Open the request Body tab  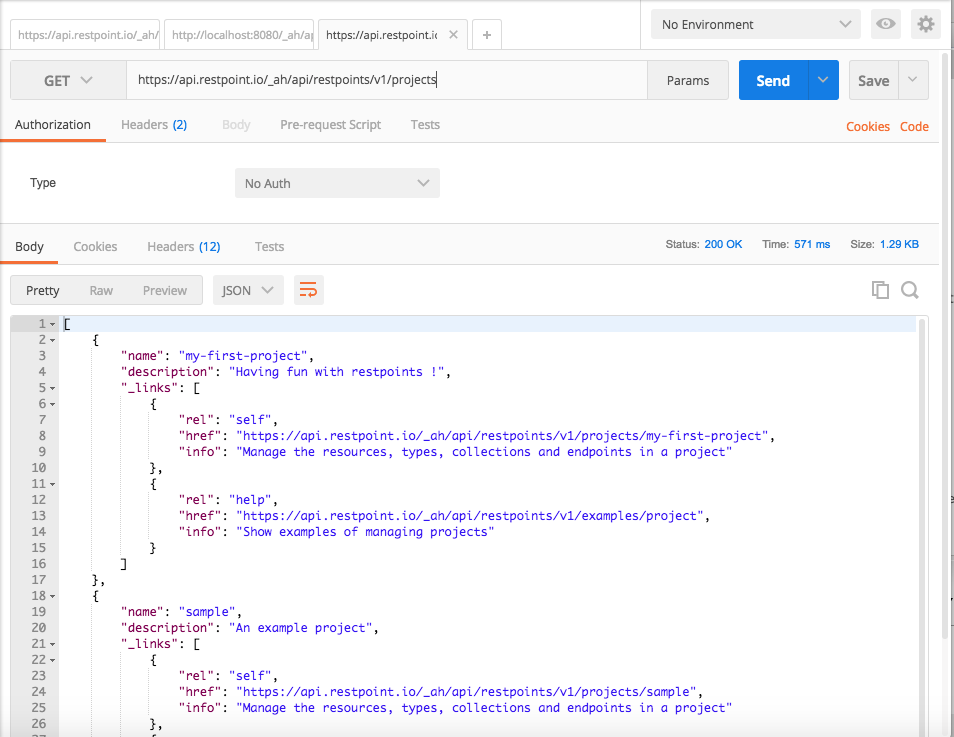(236, 125)
